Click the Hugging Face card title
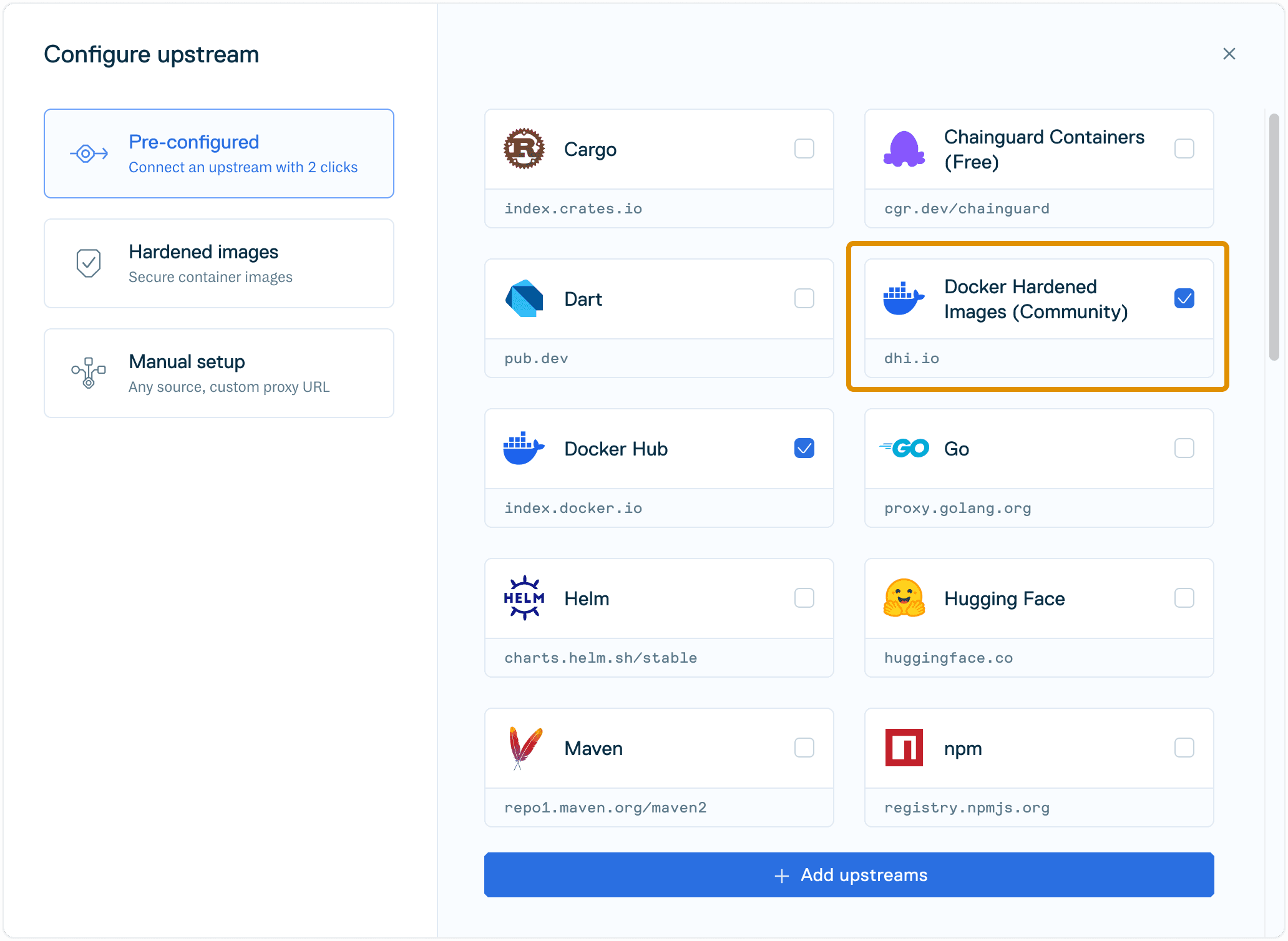 [1004, 599]
